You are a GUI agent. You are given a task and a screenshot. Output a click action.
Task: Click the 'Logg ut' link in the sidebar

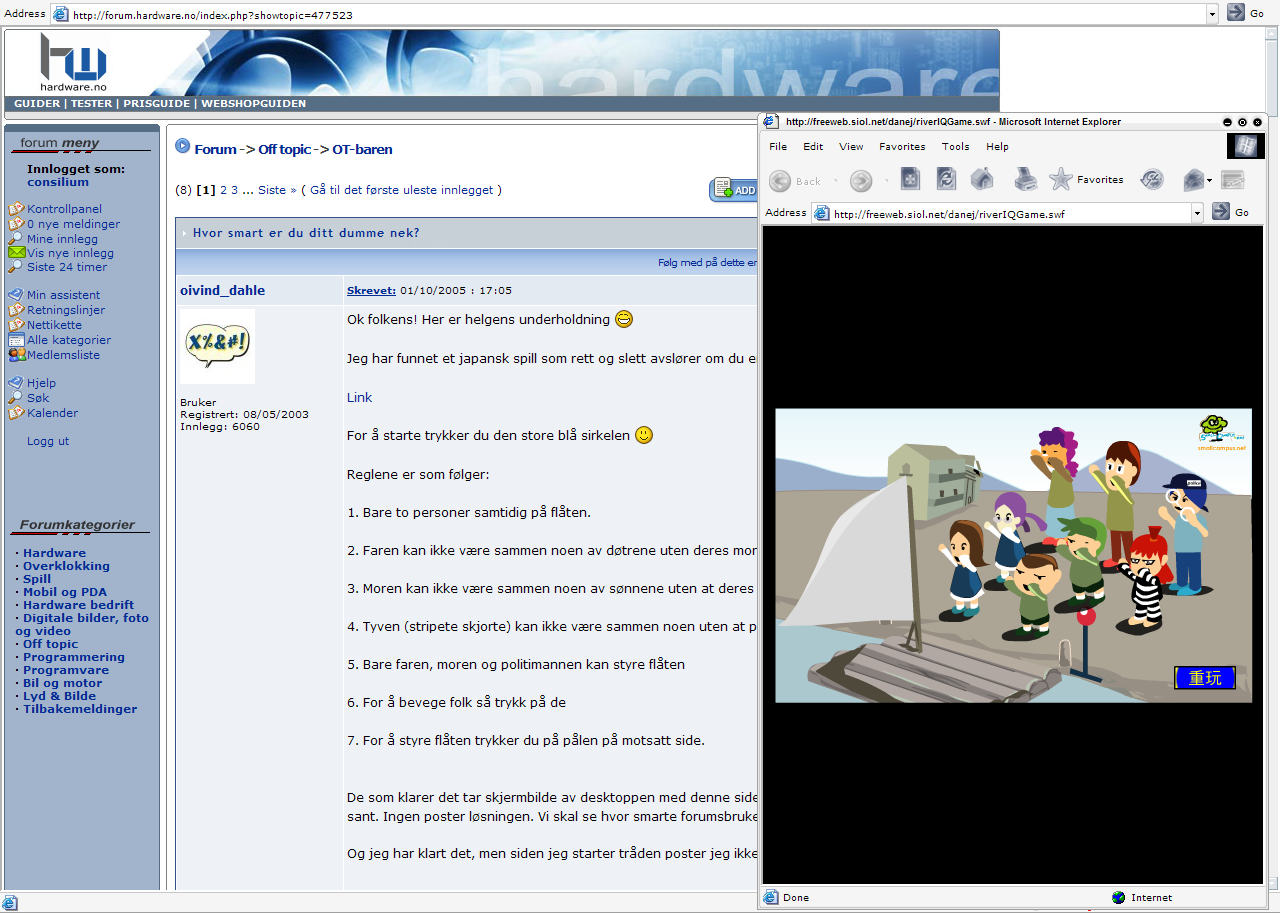tap(48, 441)
